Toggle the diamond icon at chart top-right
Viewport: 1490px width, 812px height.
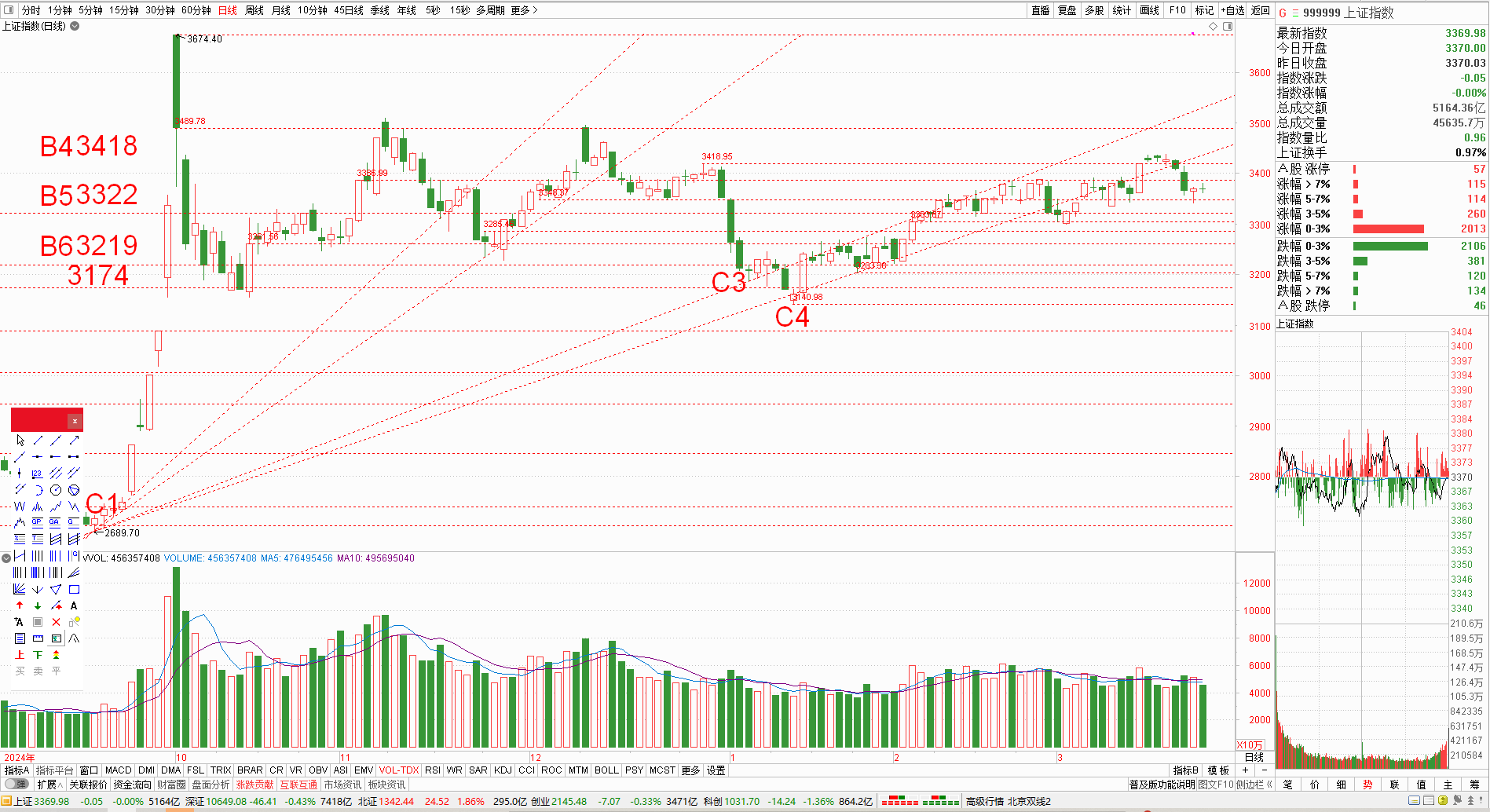tap(1213, 27)
